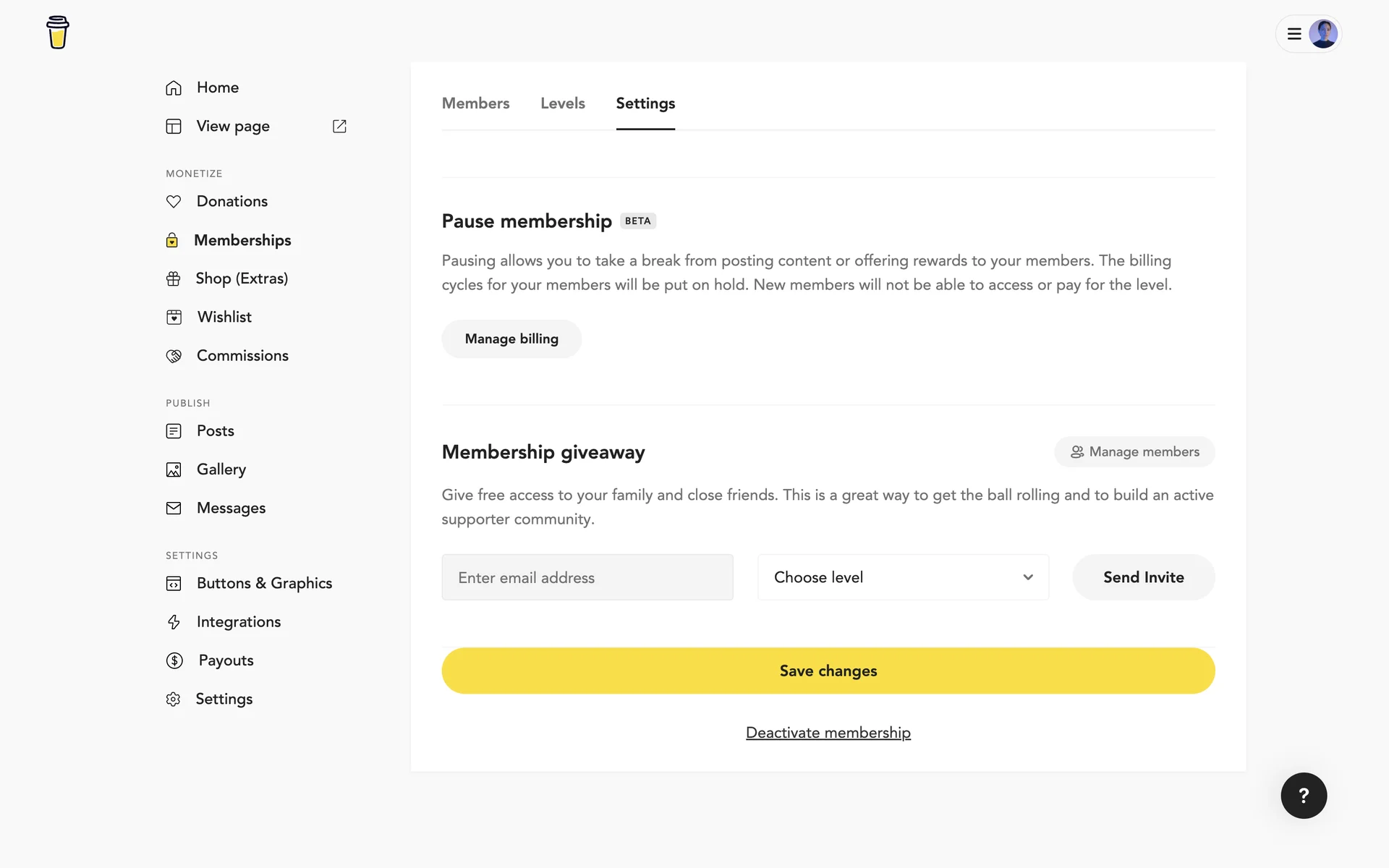The image size is (1389, 868).
Task: Click the Shop (Extras) gift icon
Action: [x=174, y=278]
